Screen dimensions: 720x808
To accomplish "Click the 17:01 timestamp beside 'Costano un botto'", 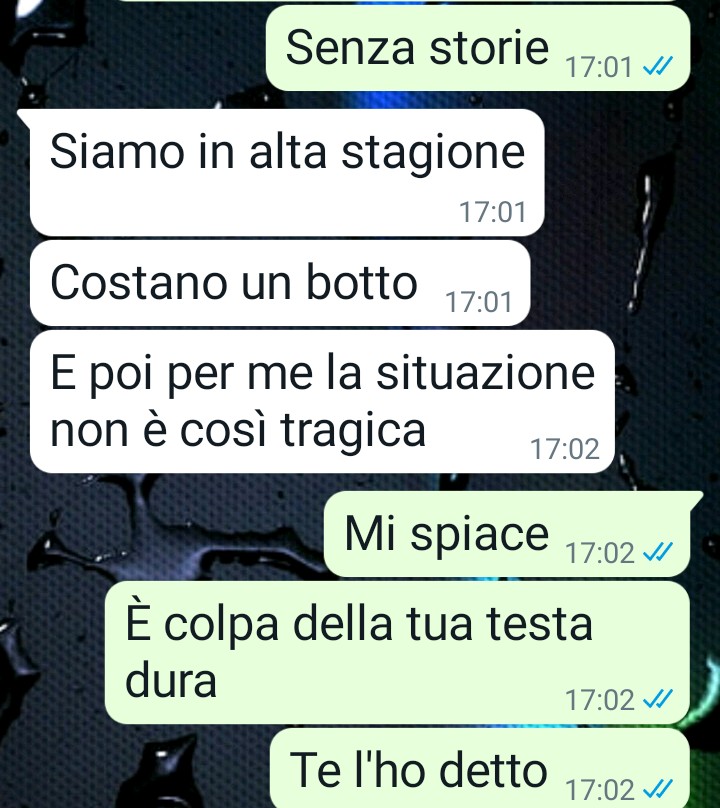I will 478,302.
